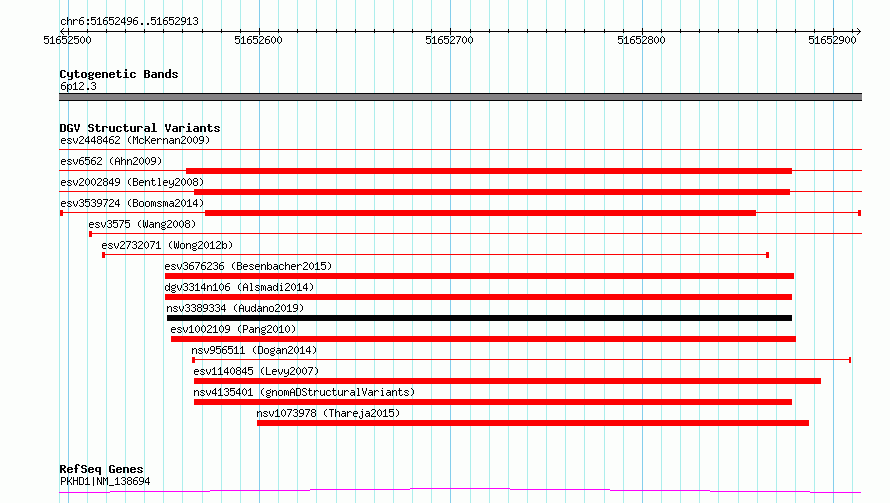Select the dgv3314n106 Alsmadi2014 red bar
This screenshot has height=503, width=890.
coord(478,297)
